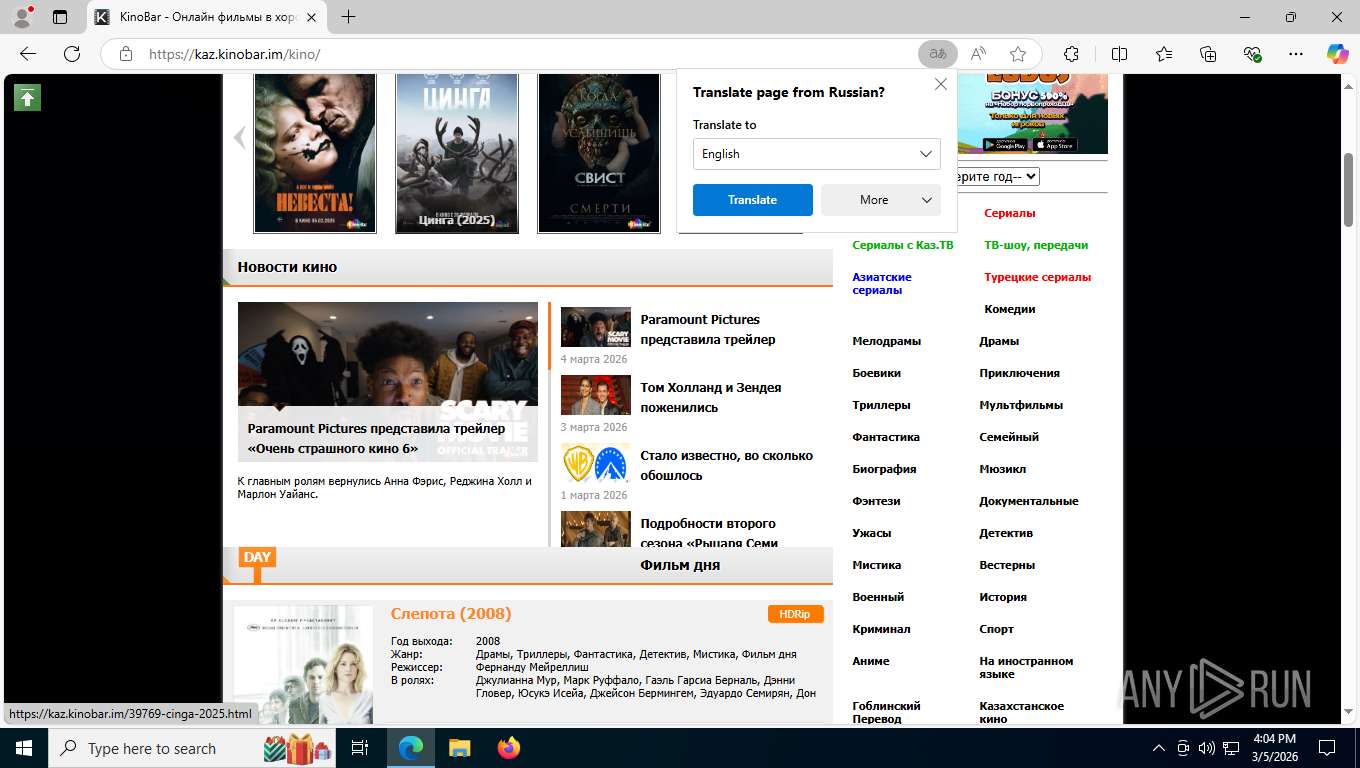1360x768 pixels.
Task: Click the Windows taskbar search box
Action: click(191, 748)
